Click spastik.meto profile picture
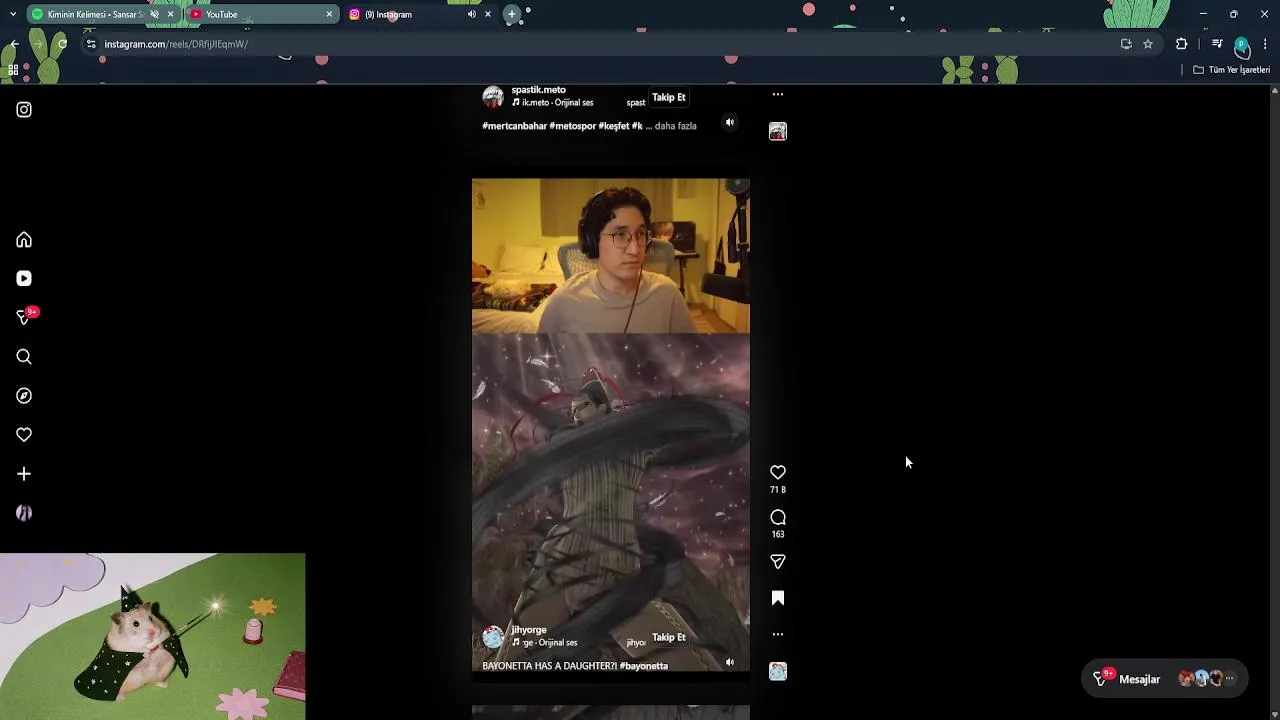The height and width of the screenshot is (720, 1280). tap(493, 97)
